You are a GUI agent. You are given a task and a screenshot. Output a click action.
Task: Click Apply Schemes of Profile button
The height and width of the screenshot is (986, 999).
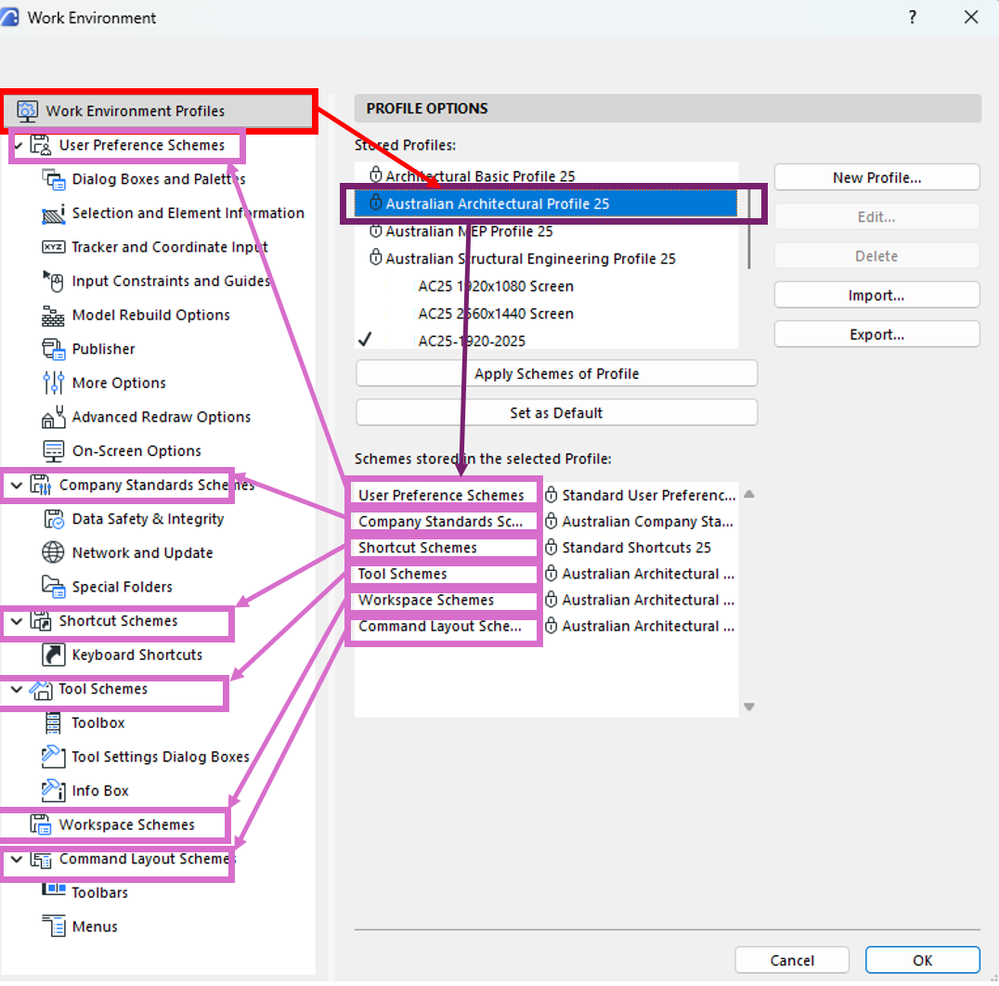pyautogui.click(x=556, y=374)
